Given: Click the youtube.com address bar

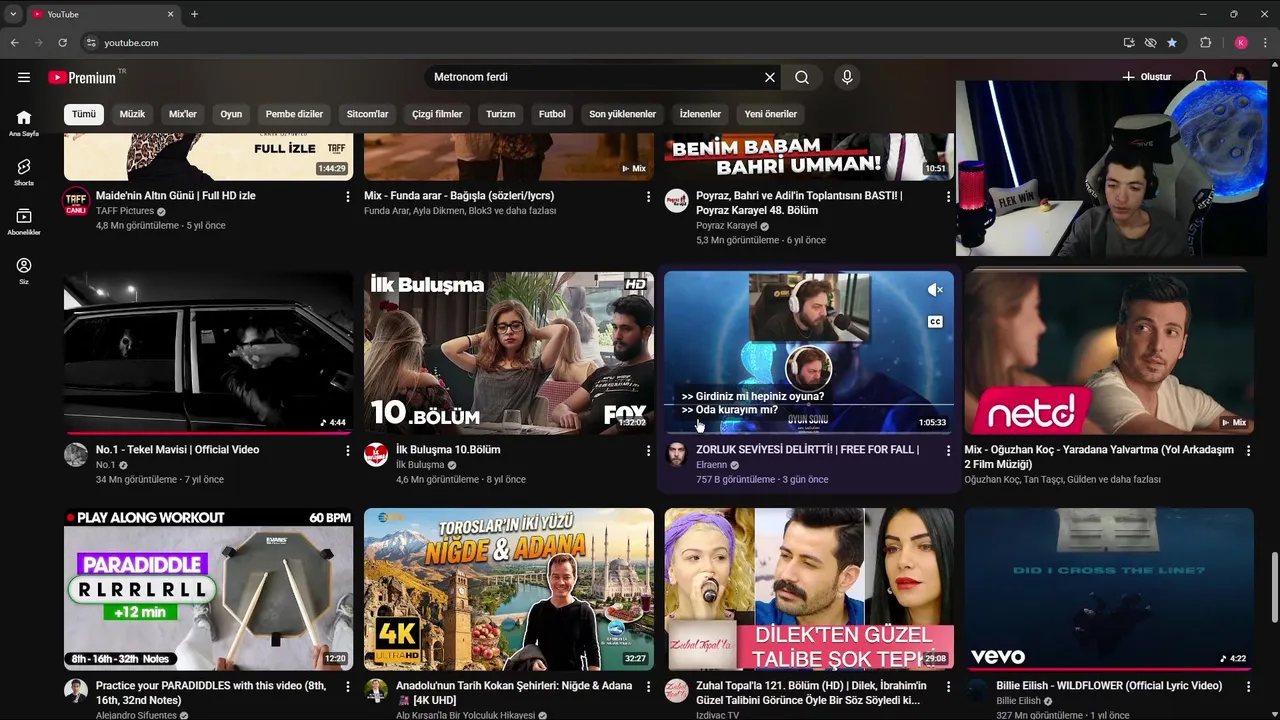Looking at the screenshot, I should tap(600, 43).
